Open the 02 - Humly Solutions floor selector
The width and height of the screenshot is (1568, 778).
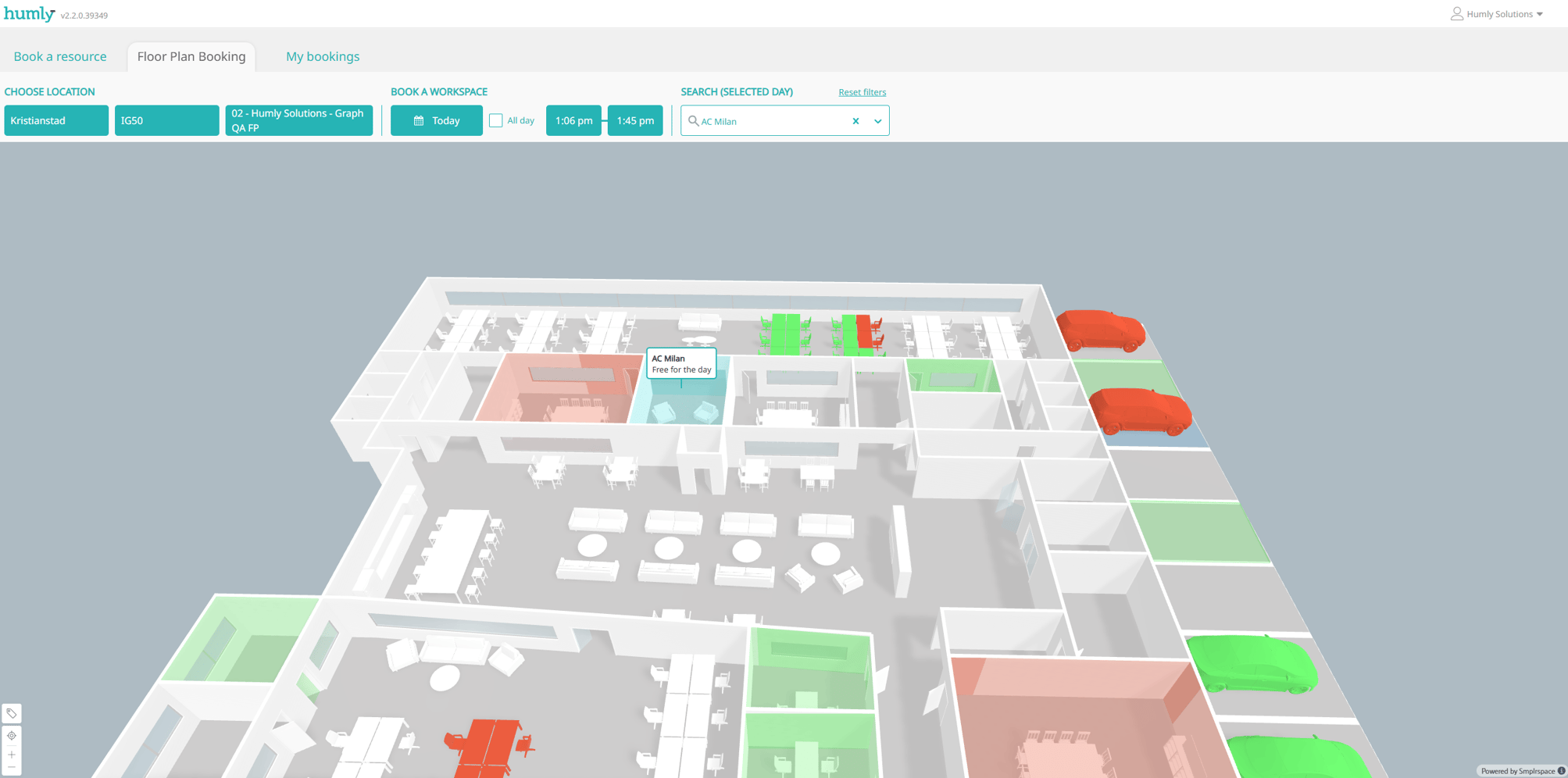click(x=299, y=120)
